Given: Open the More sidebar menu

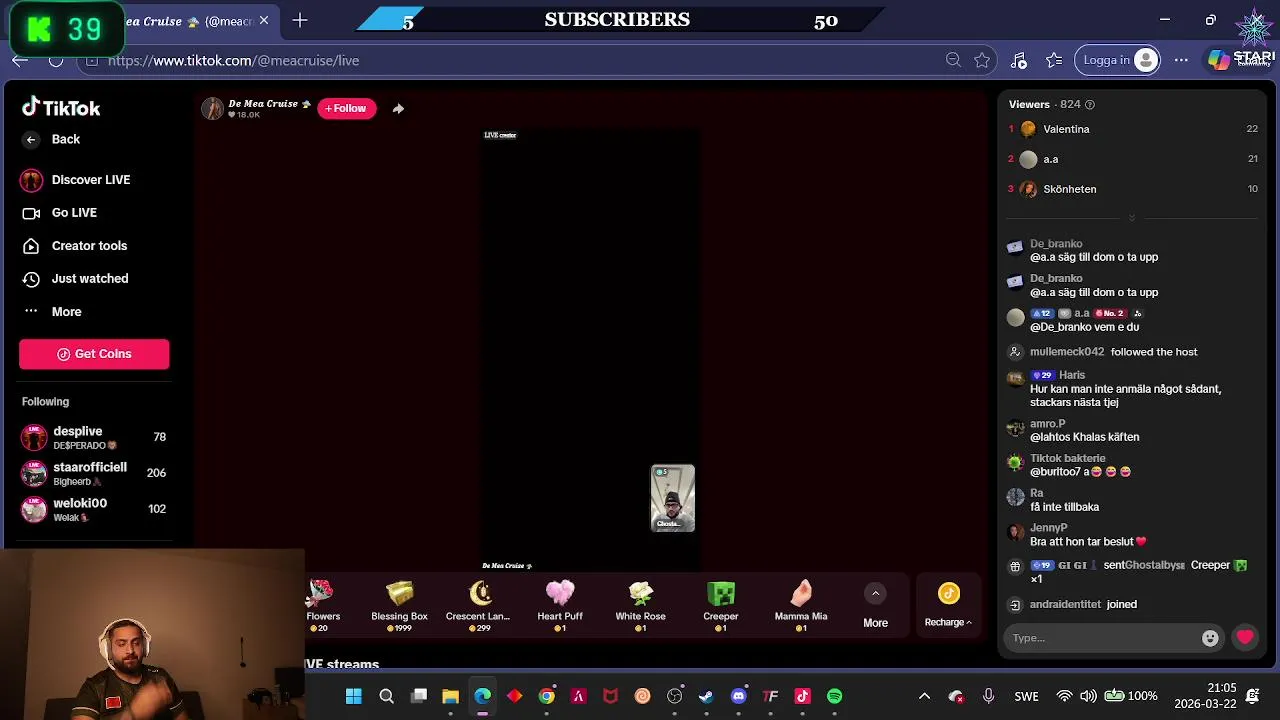Looking at the screenshot, I should (x=52, y=312).
